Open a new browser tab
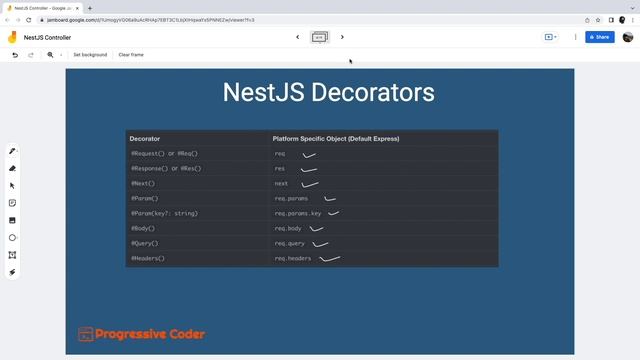This screenshot has width=640, height=360. tap(90, 8)
